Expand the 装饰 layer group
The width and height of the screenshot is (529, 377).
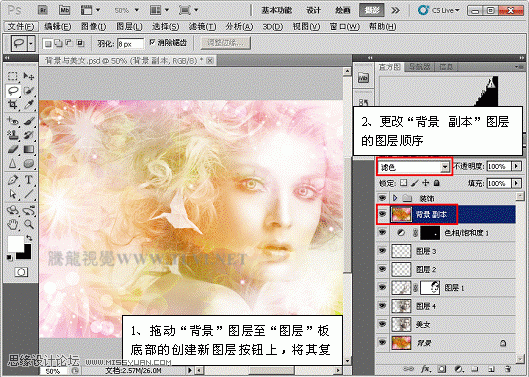coord(395,198)
